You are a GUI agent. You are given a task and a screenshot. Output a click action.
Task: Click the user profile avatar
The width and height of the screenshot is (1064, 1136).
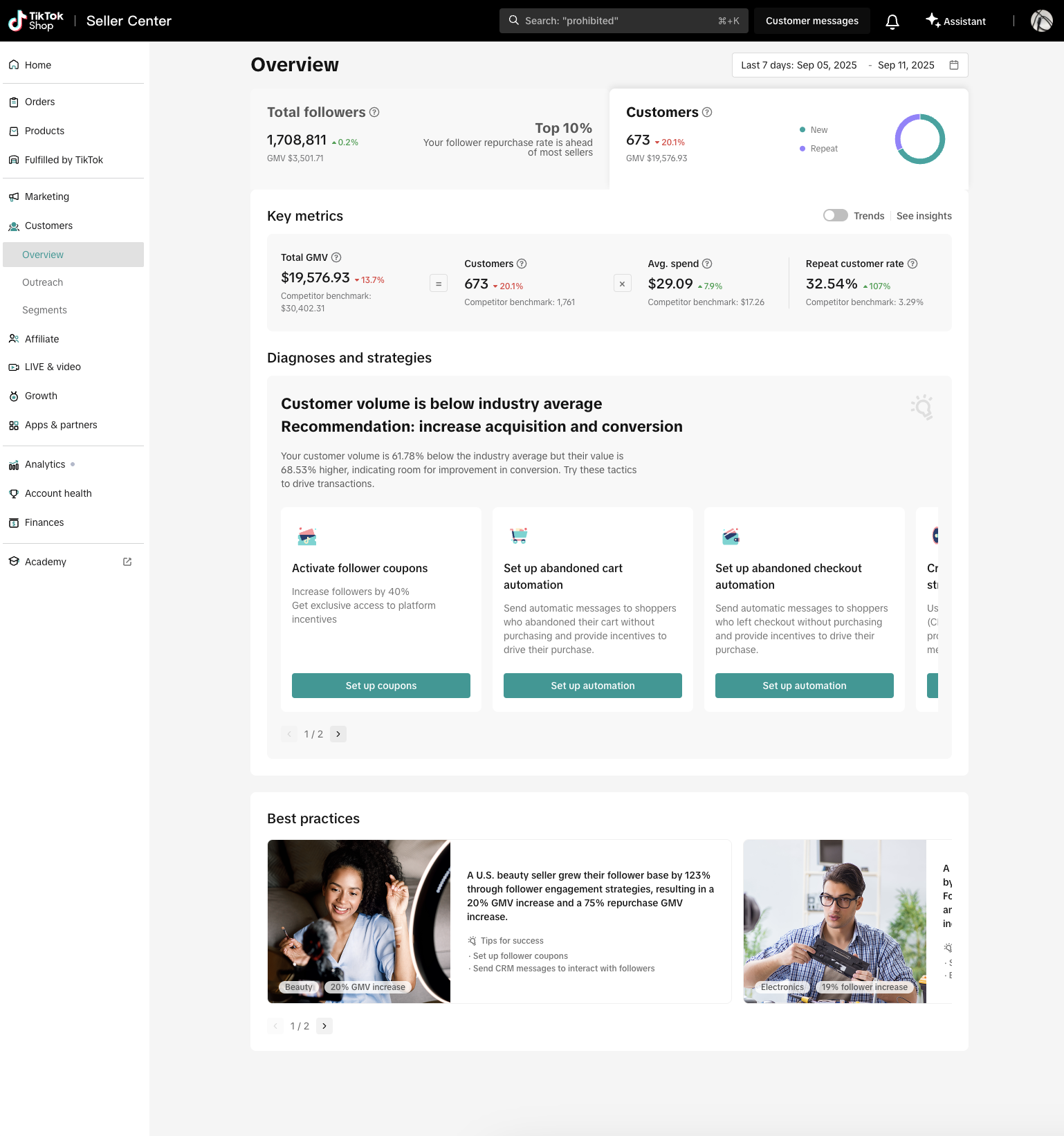click(x=1041, y=21)
